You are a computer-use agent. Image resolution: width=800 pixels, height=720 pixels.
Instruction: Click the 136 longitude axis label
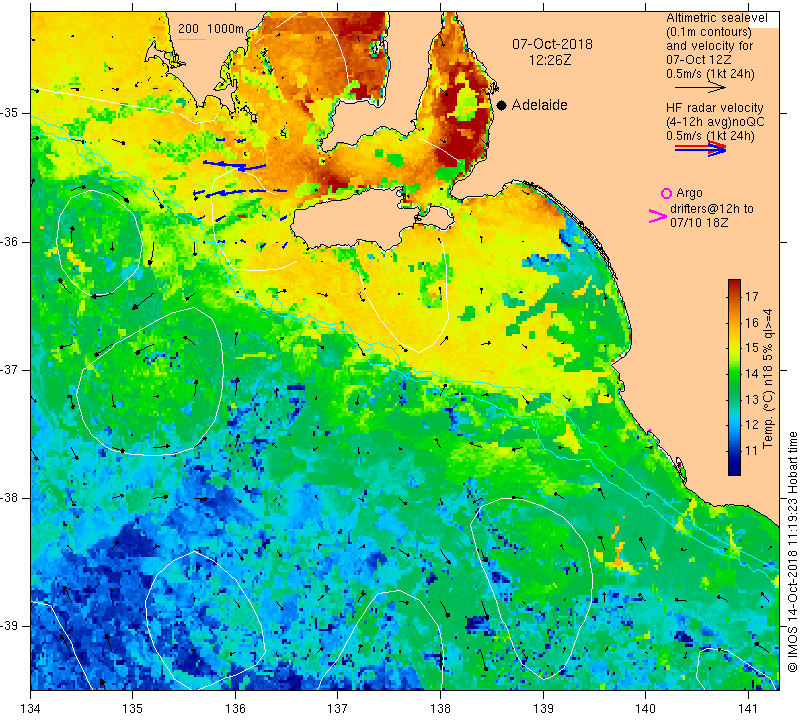235,709
